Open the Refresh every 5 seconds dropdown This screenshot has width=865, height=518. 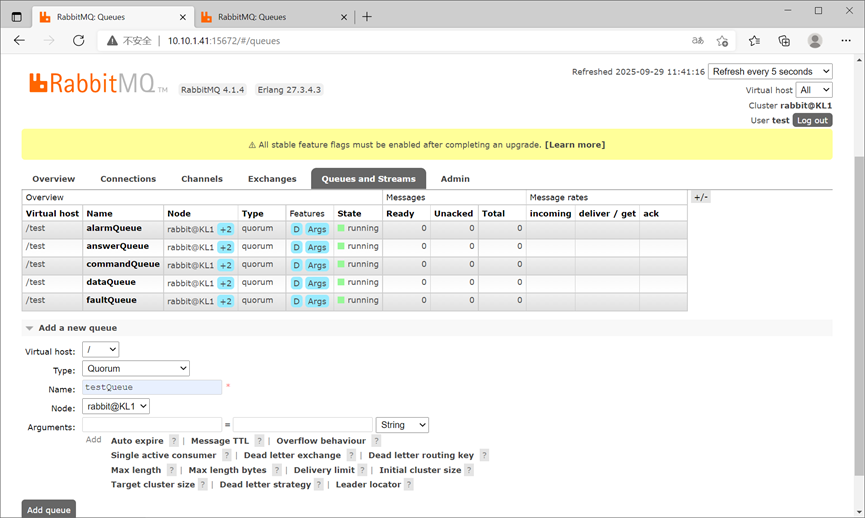pyautogui.click(x=770, y=71)
